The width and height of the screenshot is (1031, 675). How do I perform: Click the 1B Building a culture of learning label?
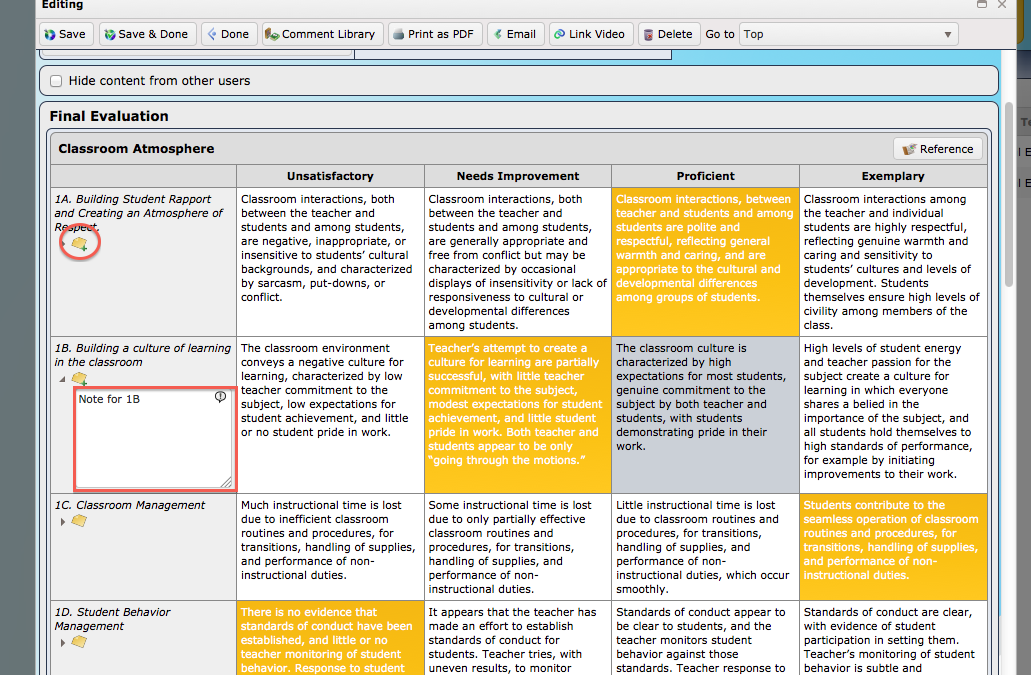point(143,355)
